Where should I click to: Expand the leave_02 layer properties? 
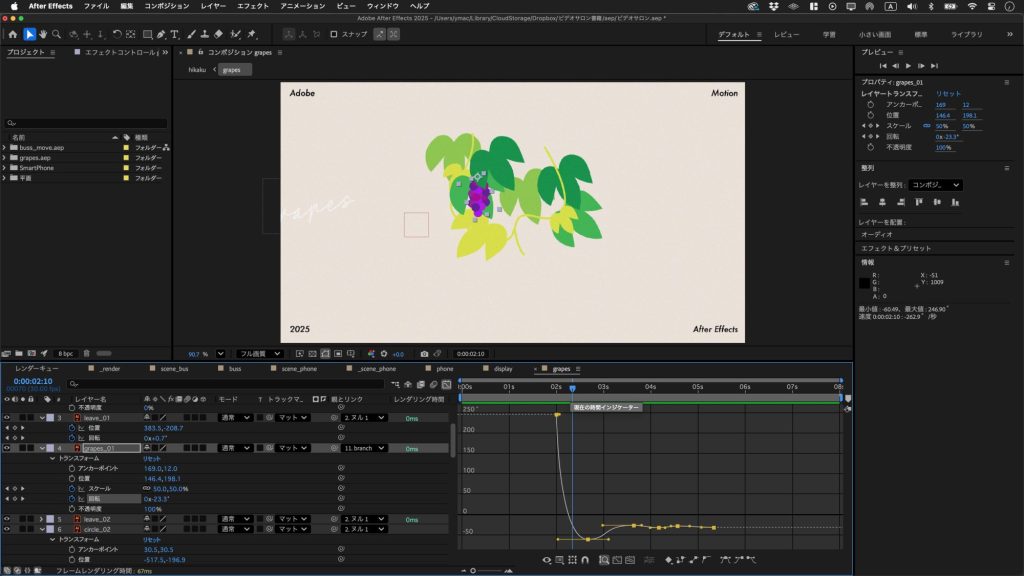(41, 519)
